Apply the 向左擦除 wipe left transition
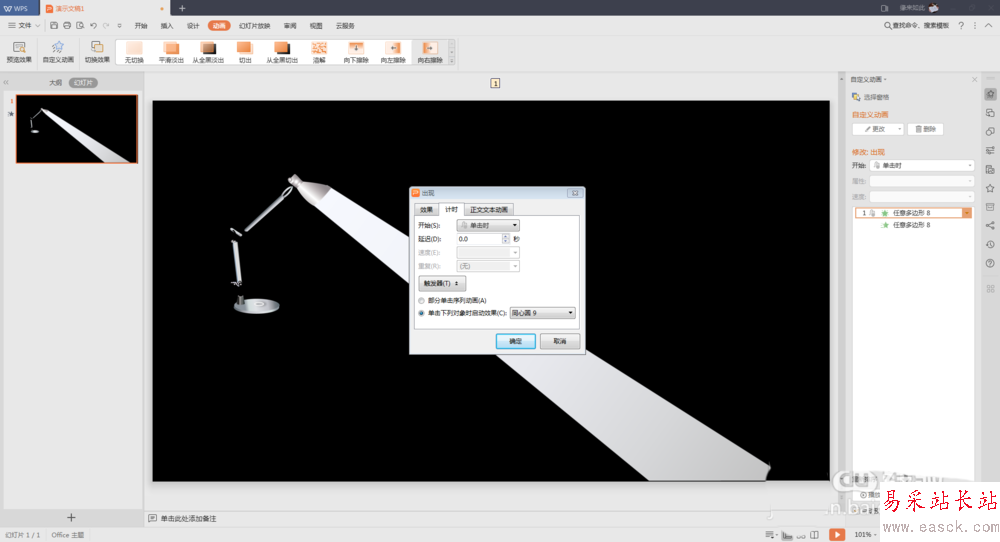This screenshot has width=1000, height=542. (x=393, y=52)
